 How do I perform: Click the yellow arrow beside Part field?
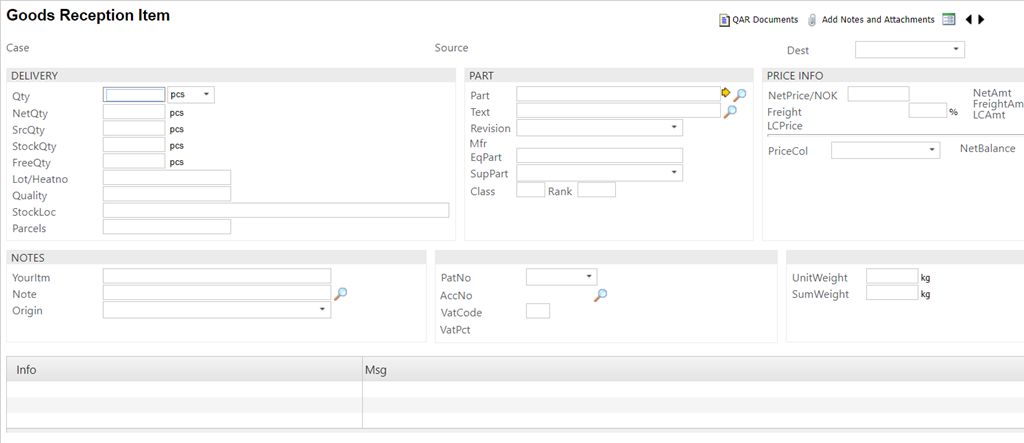pyautogui.click(x=726, y=94)
